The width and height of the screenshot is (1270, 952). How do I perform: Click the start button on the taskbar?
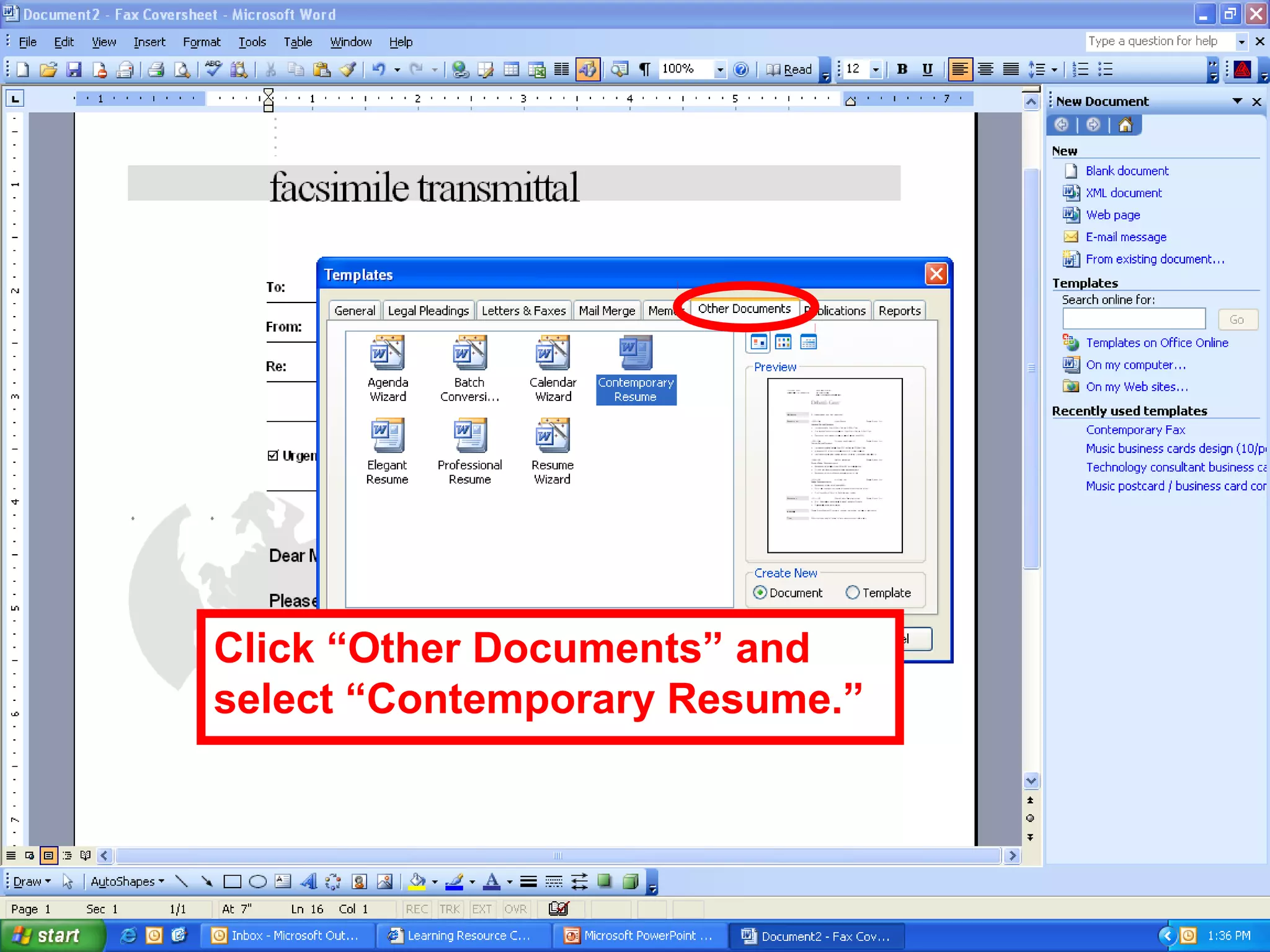53,935
